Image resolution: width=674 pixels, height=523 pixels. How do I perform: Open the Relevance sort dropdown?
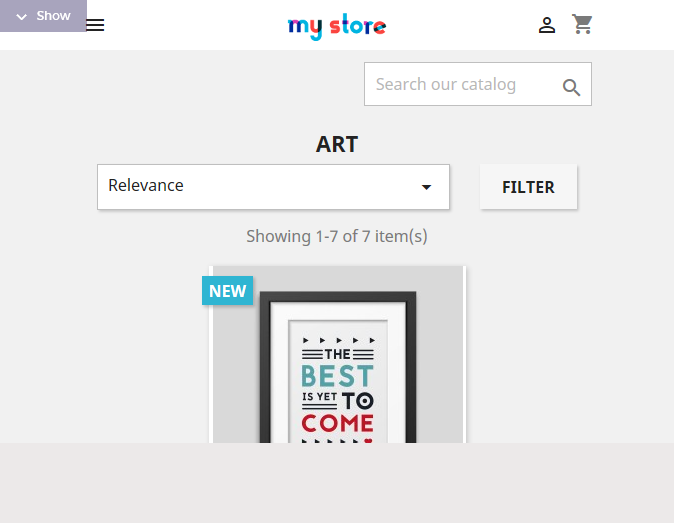(273, 187)
